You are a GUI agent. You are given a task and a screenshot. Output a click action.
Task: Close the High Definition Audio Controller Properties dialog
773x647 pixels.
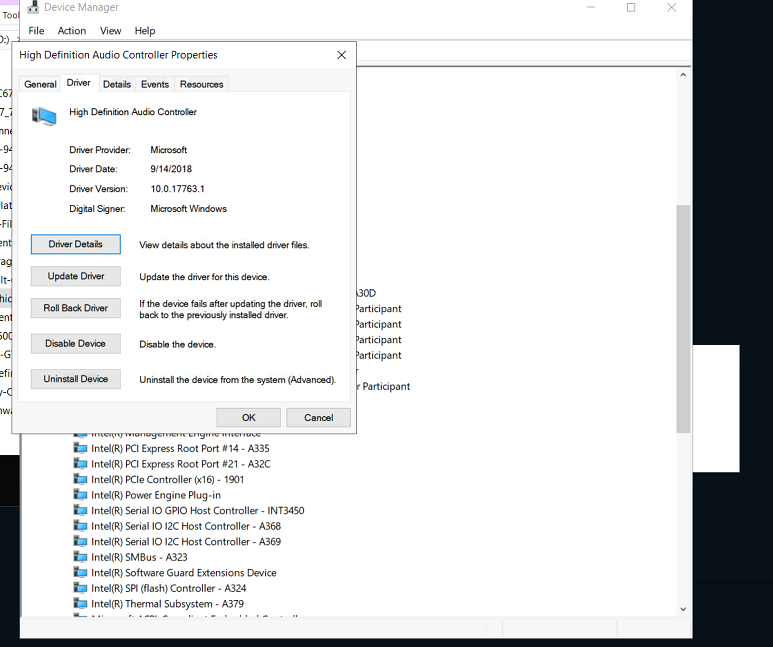click(x=341, y=55)
